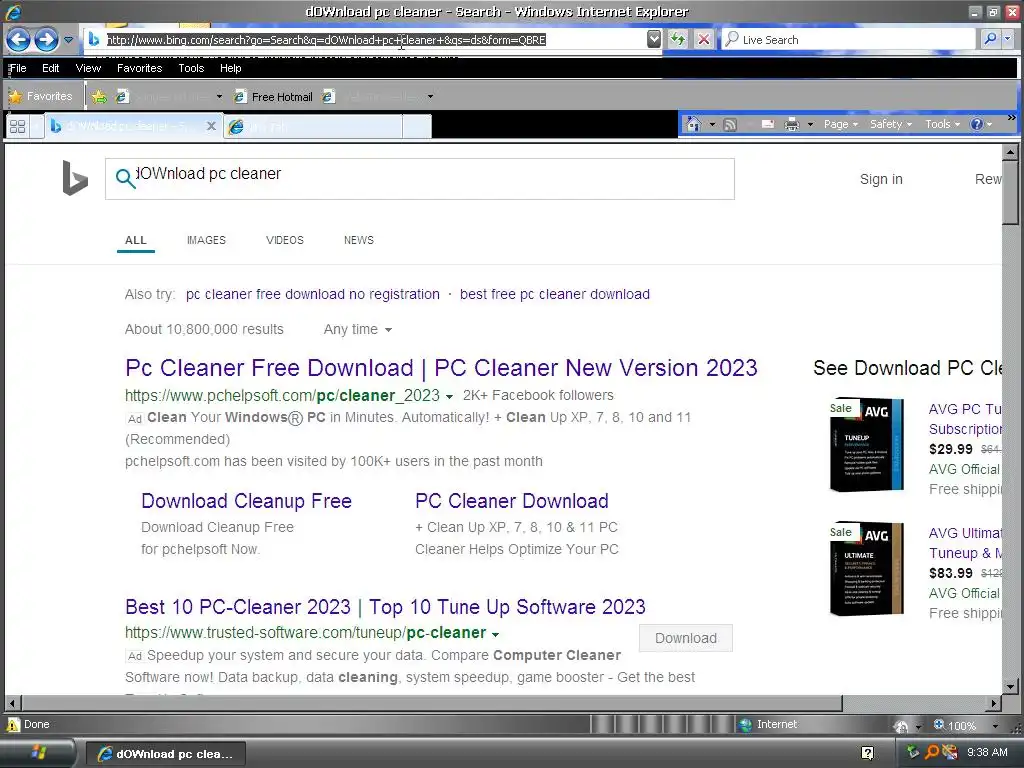Click the Print icon
This screenshot has width=1024, height=768.
pyautogui.click(x=792, y=124)
